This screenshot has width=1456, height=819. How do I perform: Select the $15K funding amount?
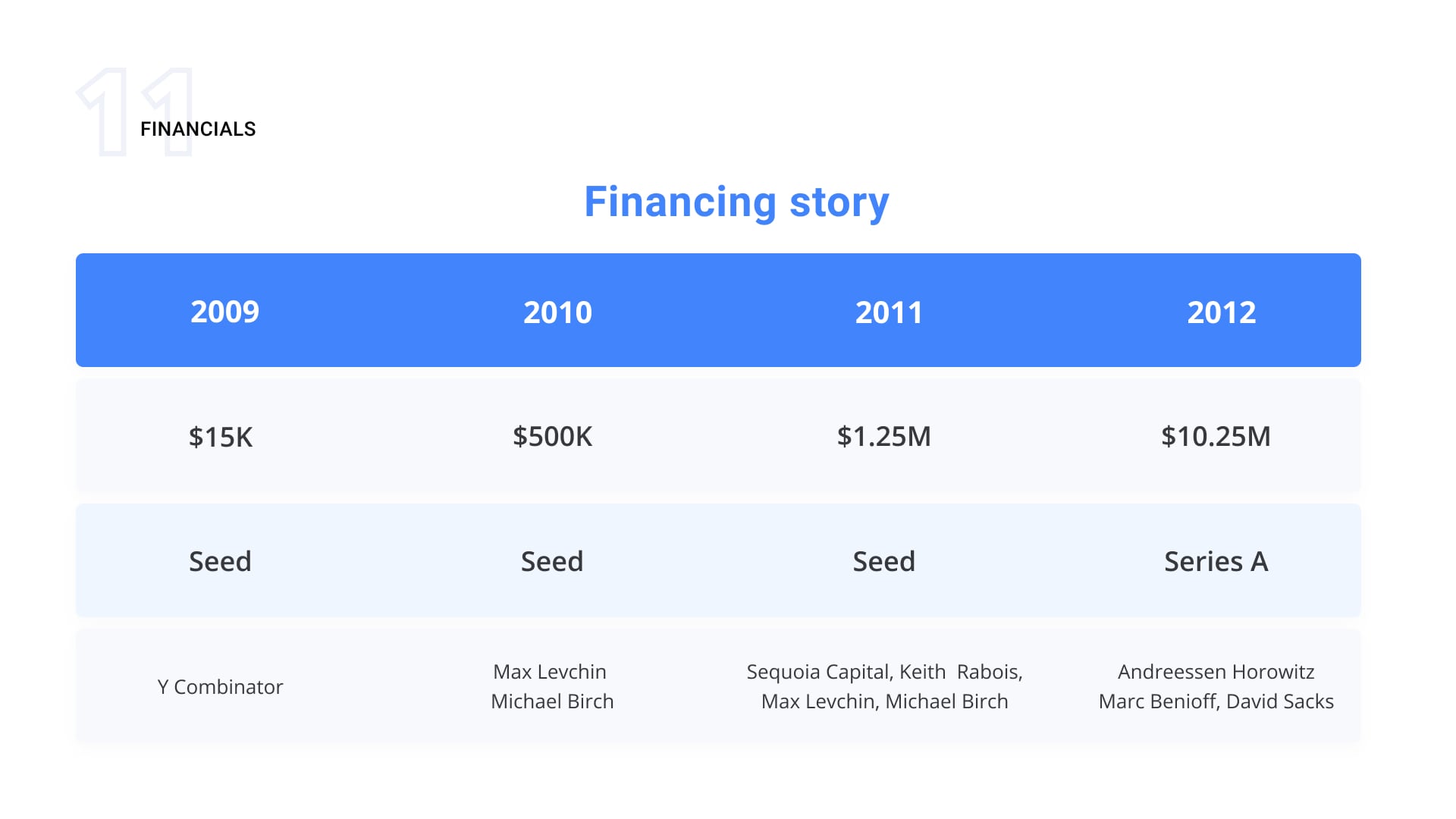point(221,437)
